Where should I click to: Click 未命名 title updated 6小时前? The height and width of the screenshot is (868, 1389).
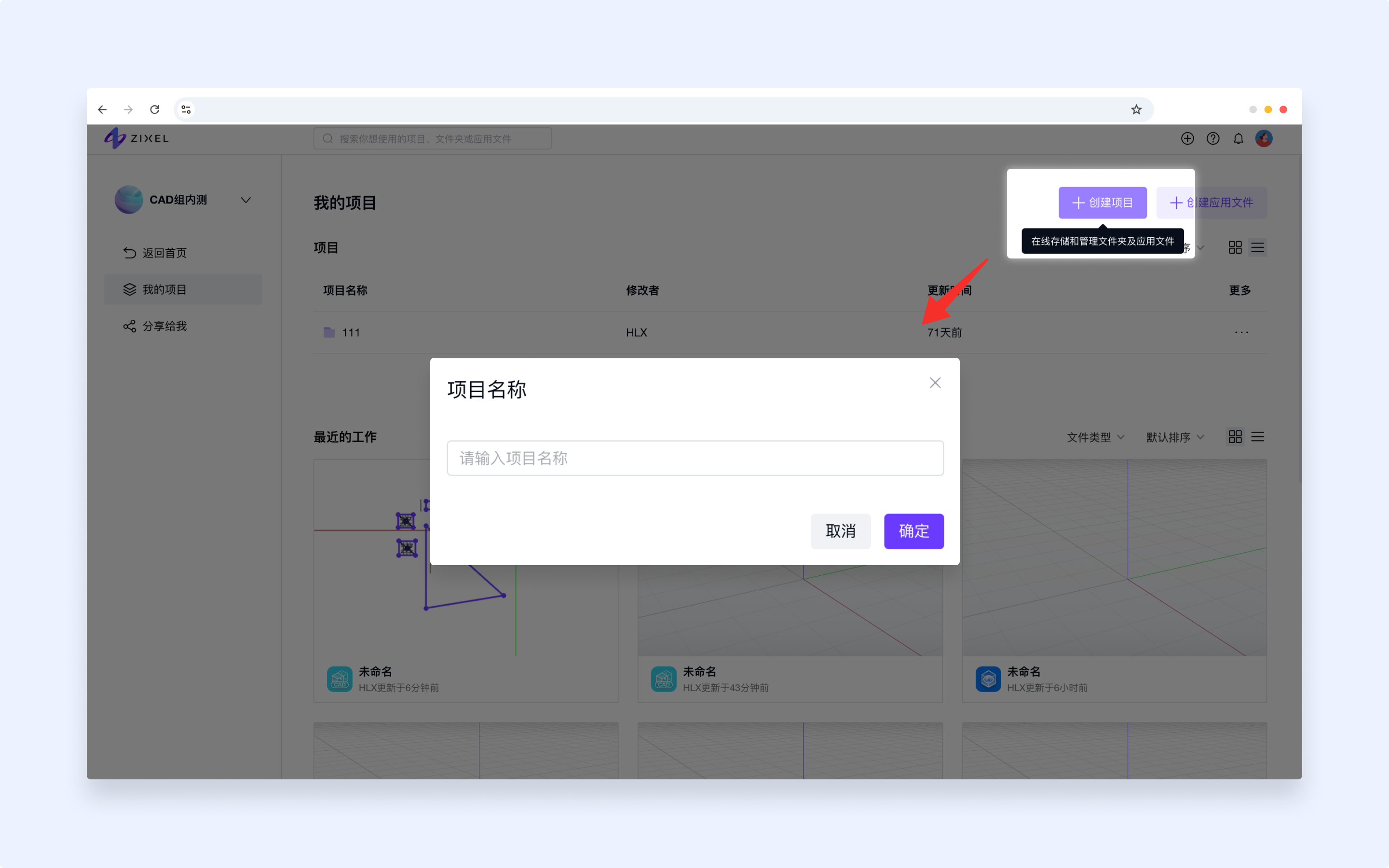tap(1023, 672)
